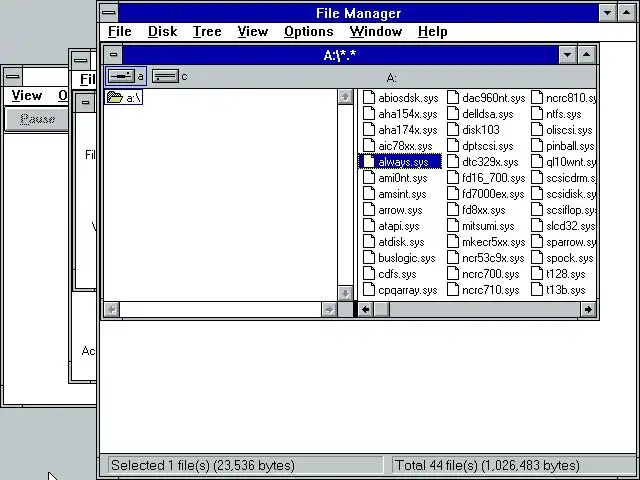Viewport: 640px width, 480px height.
Task: Click the aic78xx.sys file icon
Action: click(369, 145)
